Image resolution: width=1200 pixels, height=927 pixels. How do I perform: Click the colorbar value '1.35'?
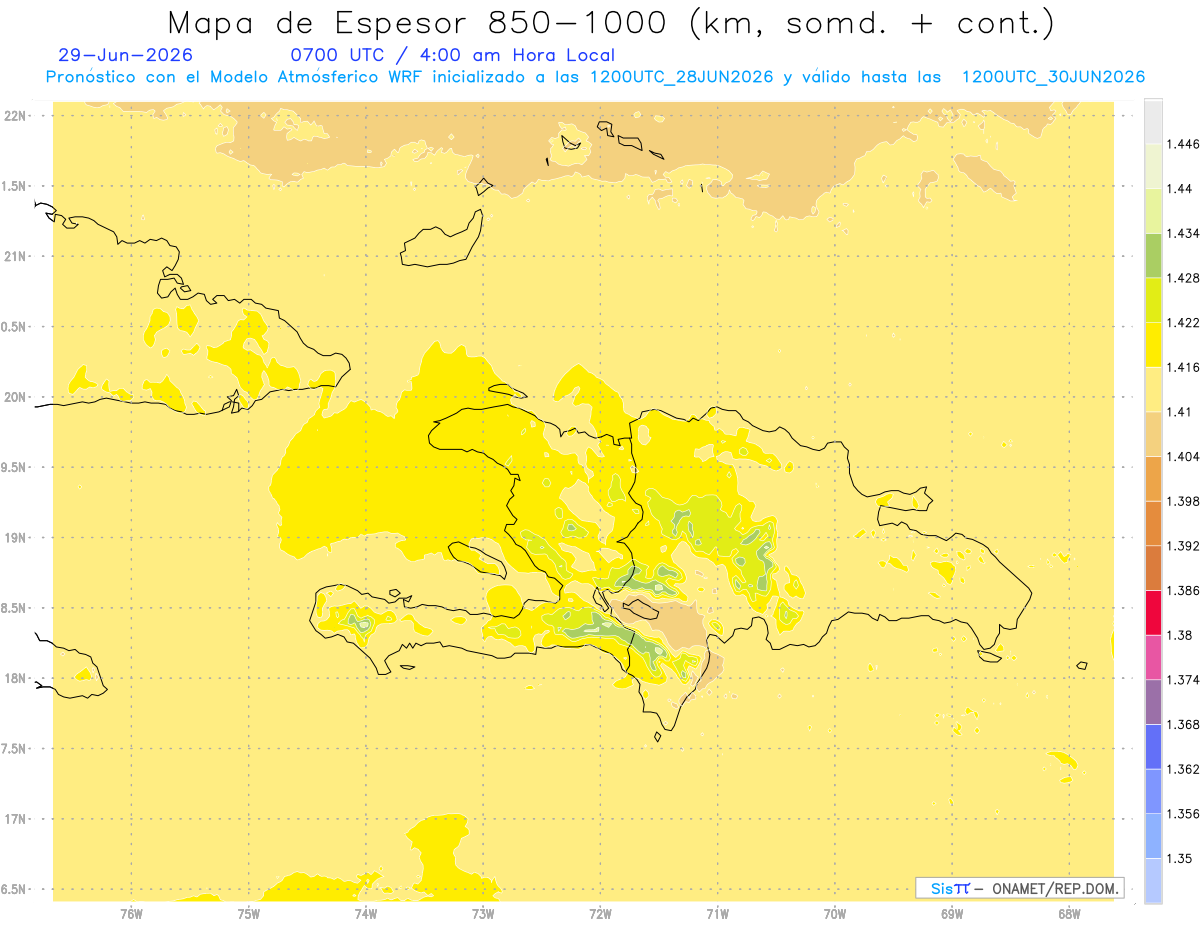(1178, 858)
